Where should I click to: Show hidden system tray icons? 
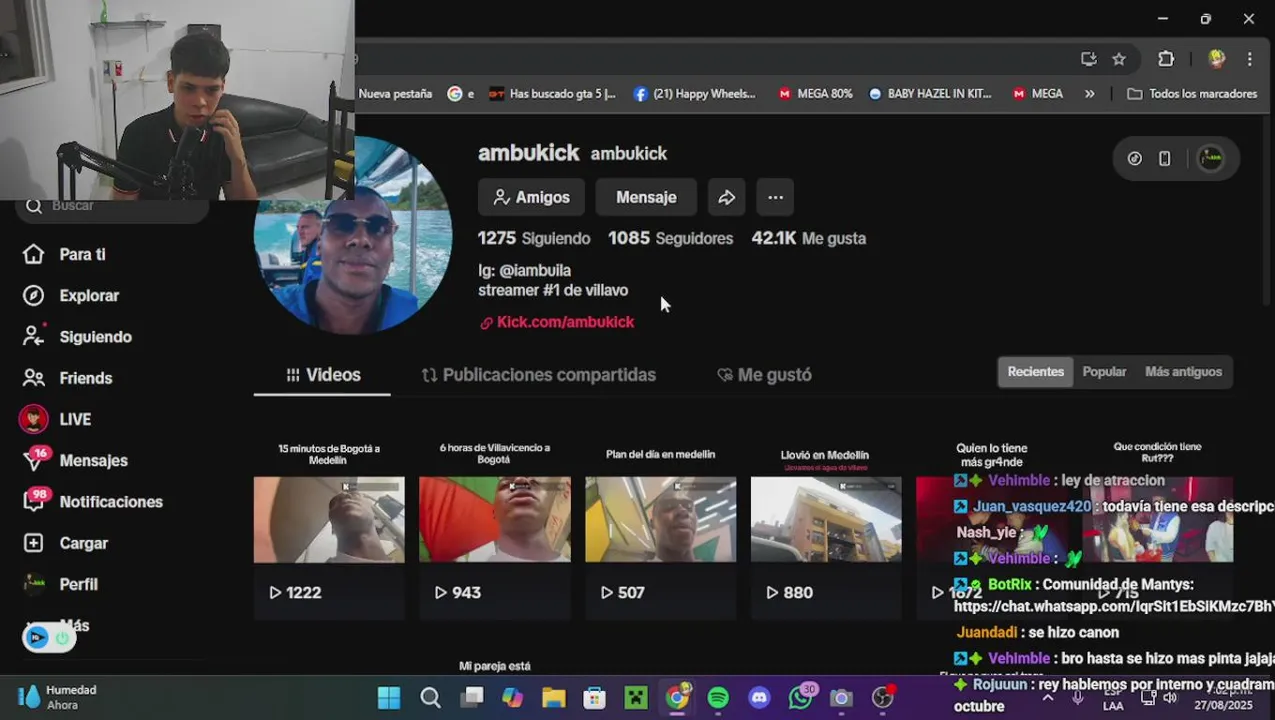coord(1047,697)
